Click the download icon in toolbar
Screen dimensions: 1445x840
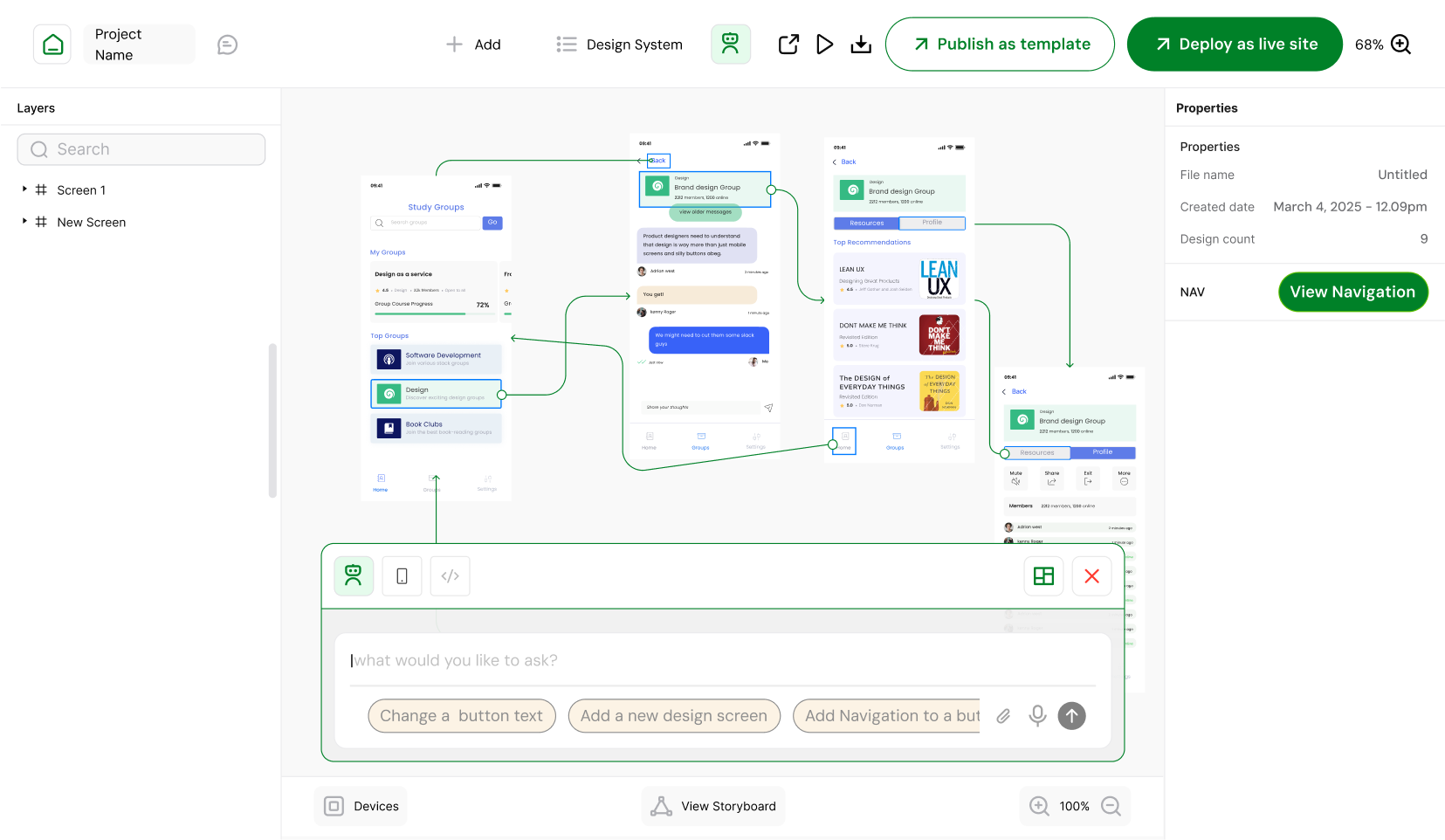[x=861, y=45]
